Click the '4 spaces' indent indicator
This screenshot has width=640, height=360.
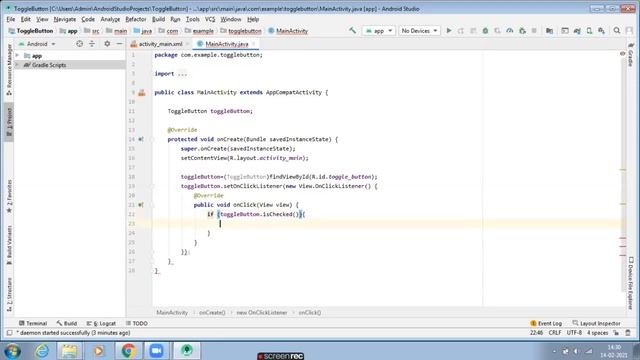(x=597, y=333)
